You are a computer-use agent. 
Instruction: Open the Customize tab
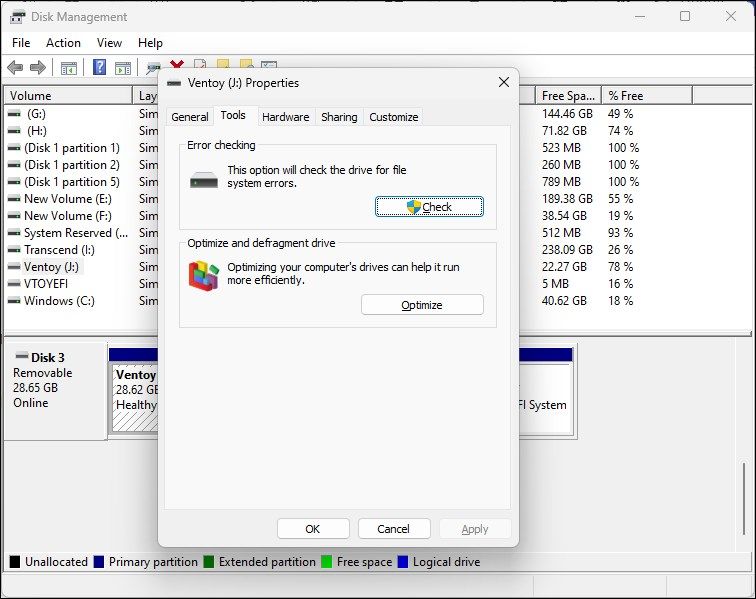click(x=393, y=117)
